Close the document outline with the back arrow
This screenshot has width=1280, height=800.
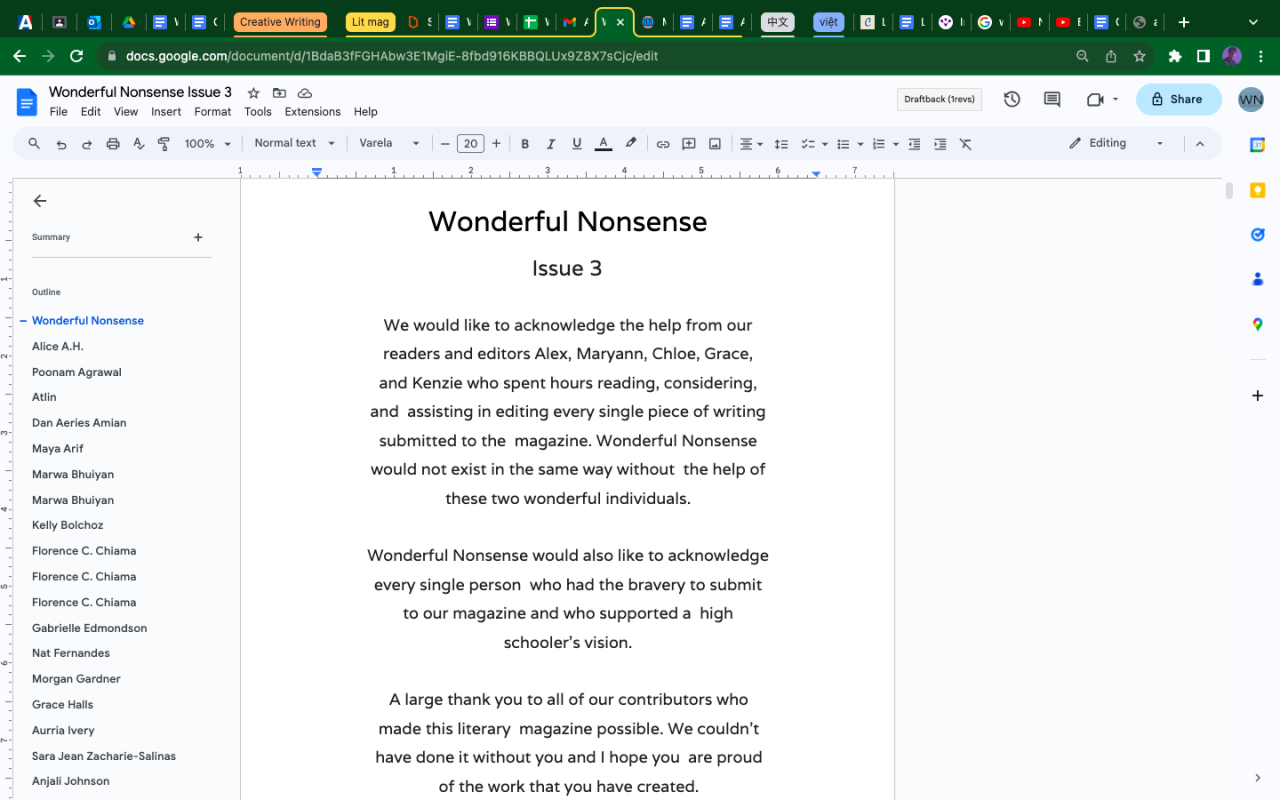(x=40, y=201)
